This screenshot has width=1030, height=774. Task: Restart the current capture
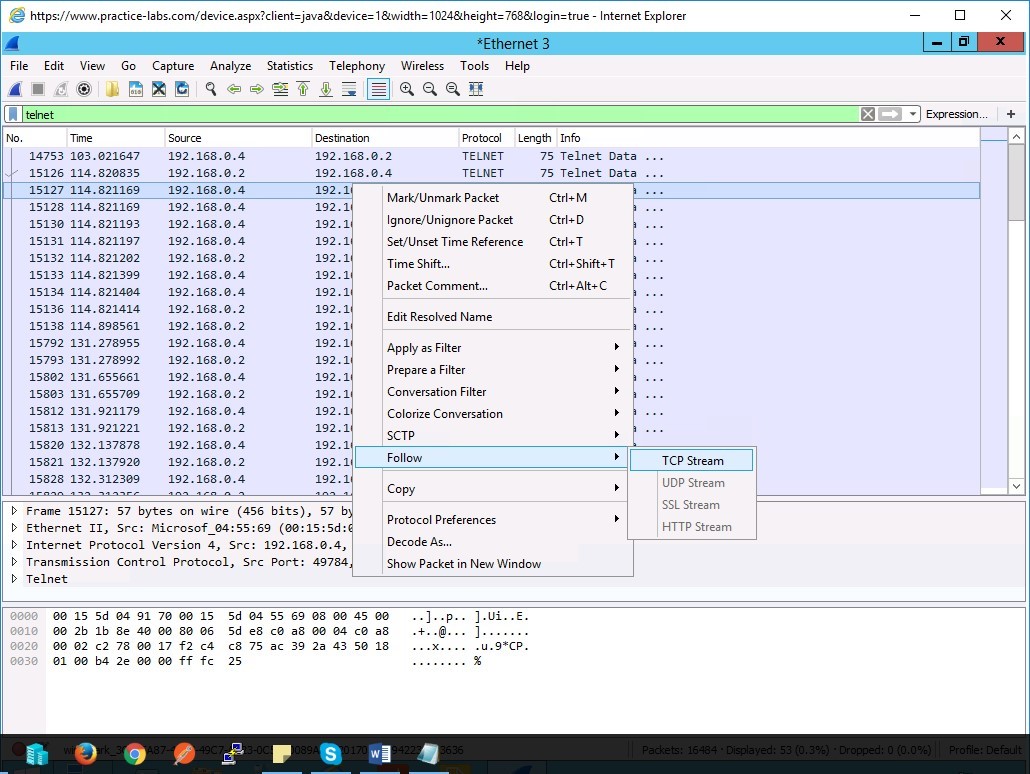point(60,89)
